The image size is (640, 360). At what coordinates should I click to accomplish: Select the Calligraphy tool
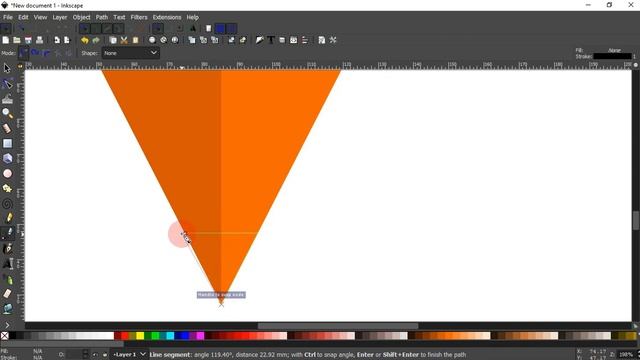pyautogui.click(x=7, y=248)
